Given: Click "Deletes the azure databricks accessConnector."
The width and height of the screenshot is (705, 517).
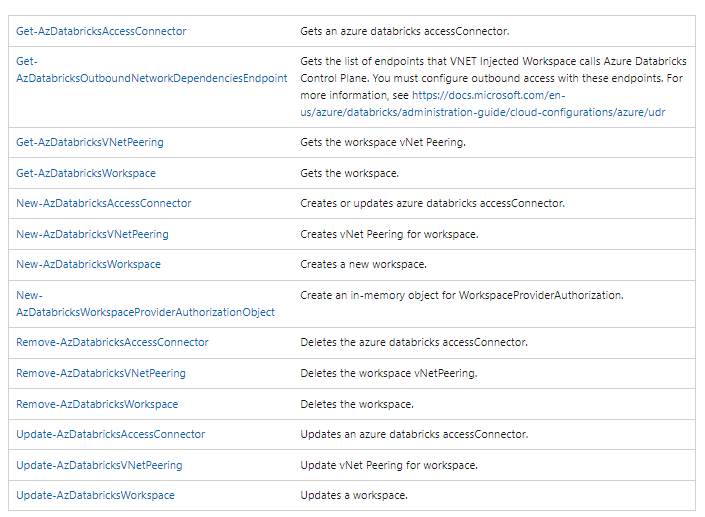Looking at the screenshot, I should tap(414, 342).
